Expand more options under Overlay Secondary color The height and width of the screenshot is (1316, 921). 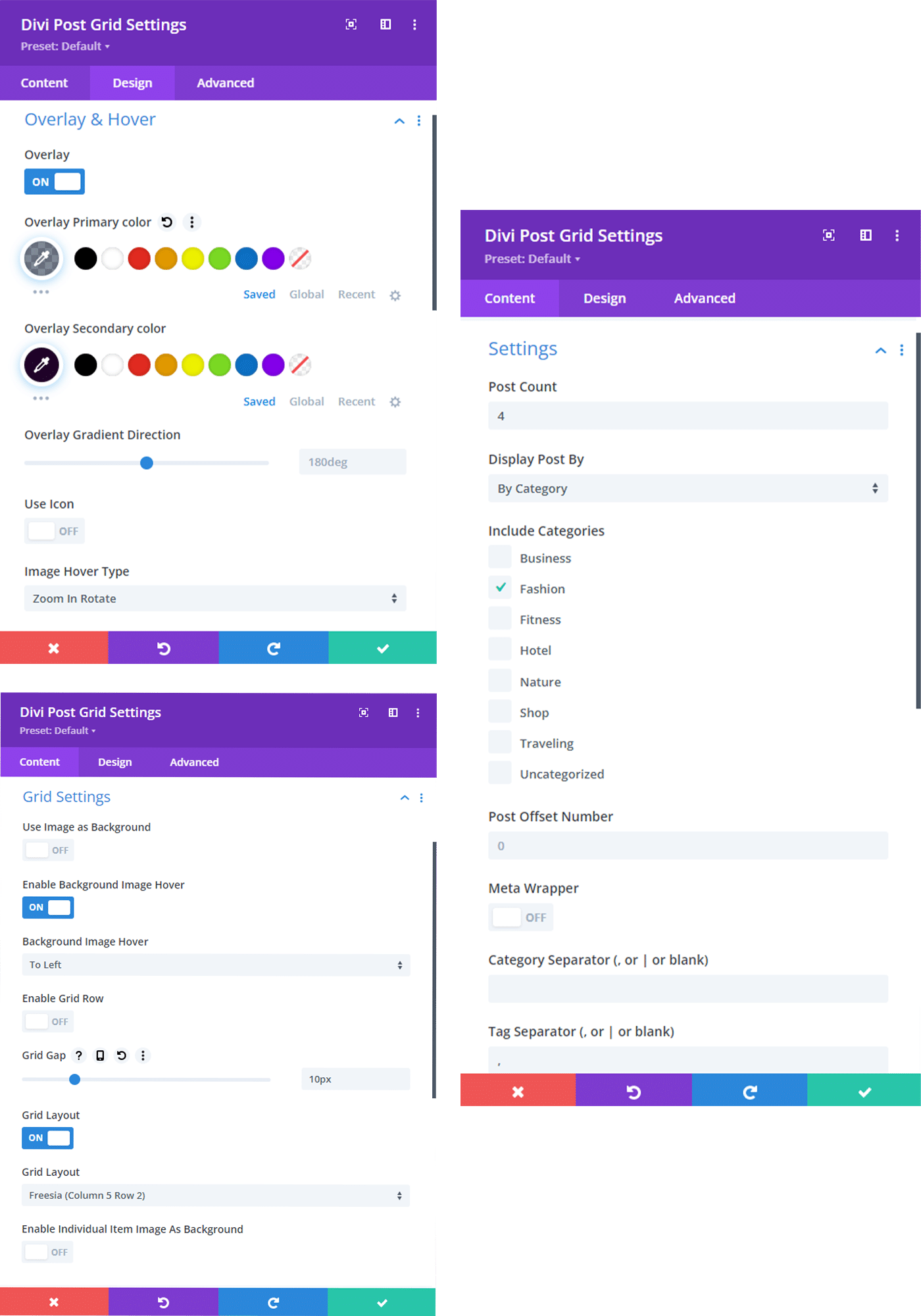pyautogui.click(x=41, y=398)
